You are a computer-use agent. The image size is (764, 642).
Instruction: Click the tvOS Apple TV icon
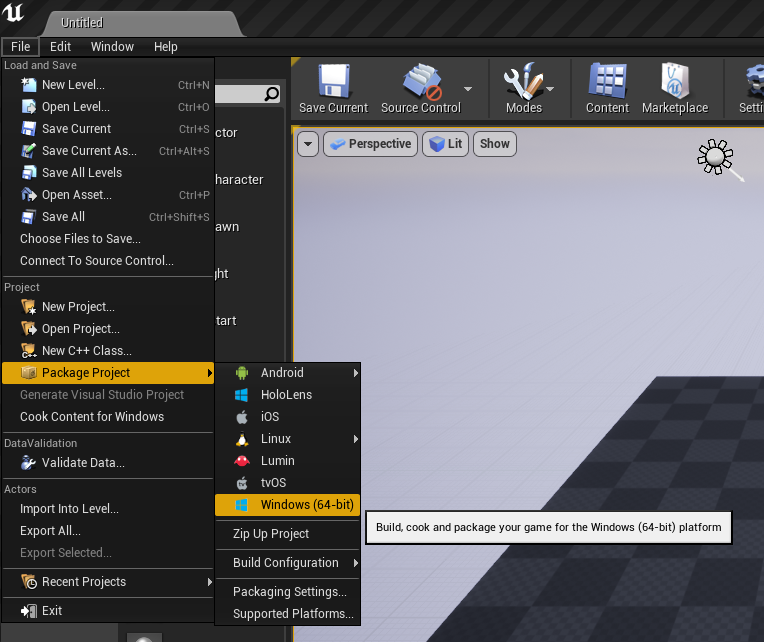coord(242,483)
